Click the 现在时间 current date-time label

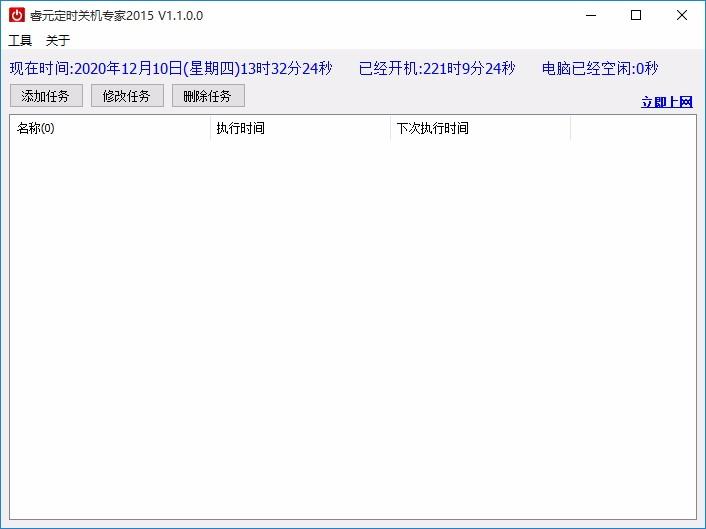click(x=170, y=69)
